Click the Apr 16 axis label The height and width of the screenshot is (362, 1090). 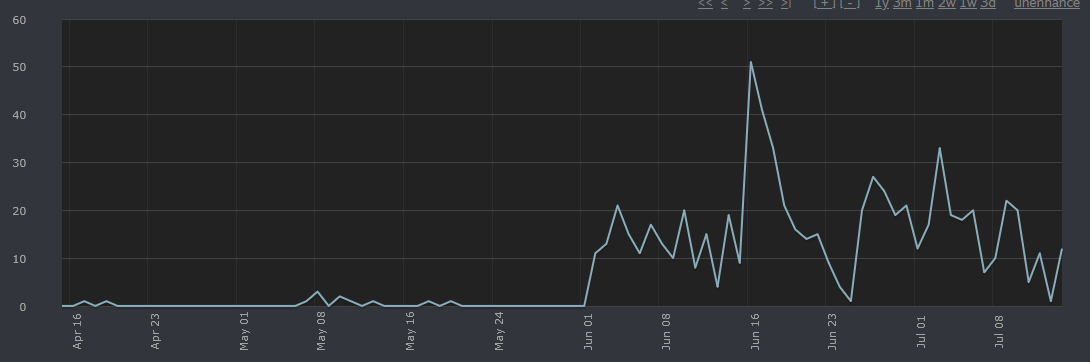point(77,331)
